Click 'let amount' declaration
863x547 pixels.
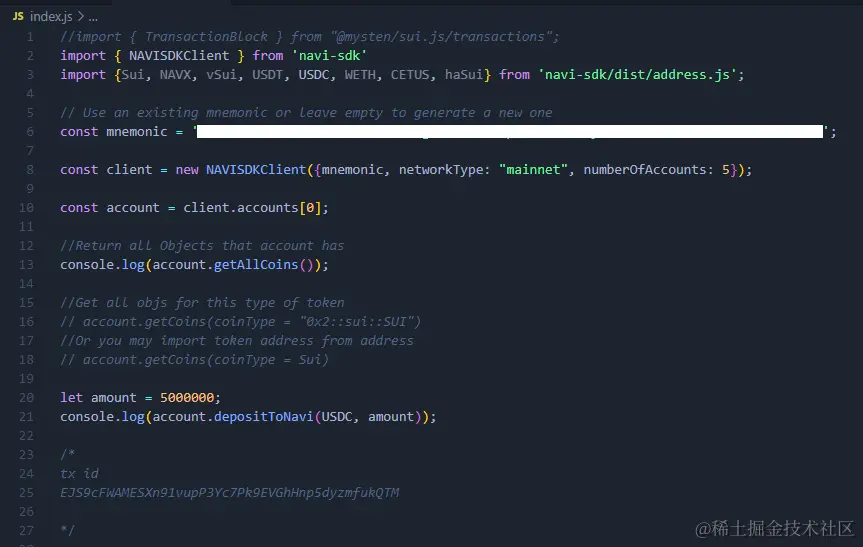[x=98, y=397]
